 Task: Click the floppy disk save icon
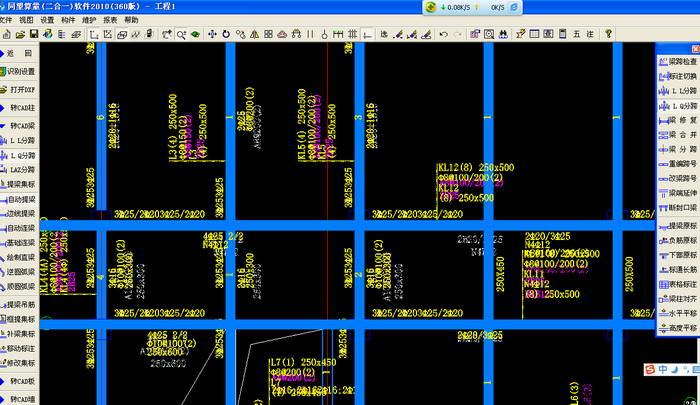[33, 34]
